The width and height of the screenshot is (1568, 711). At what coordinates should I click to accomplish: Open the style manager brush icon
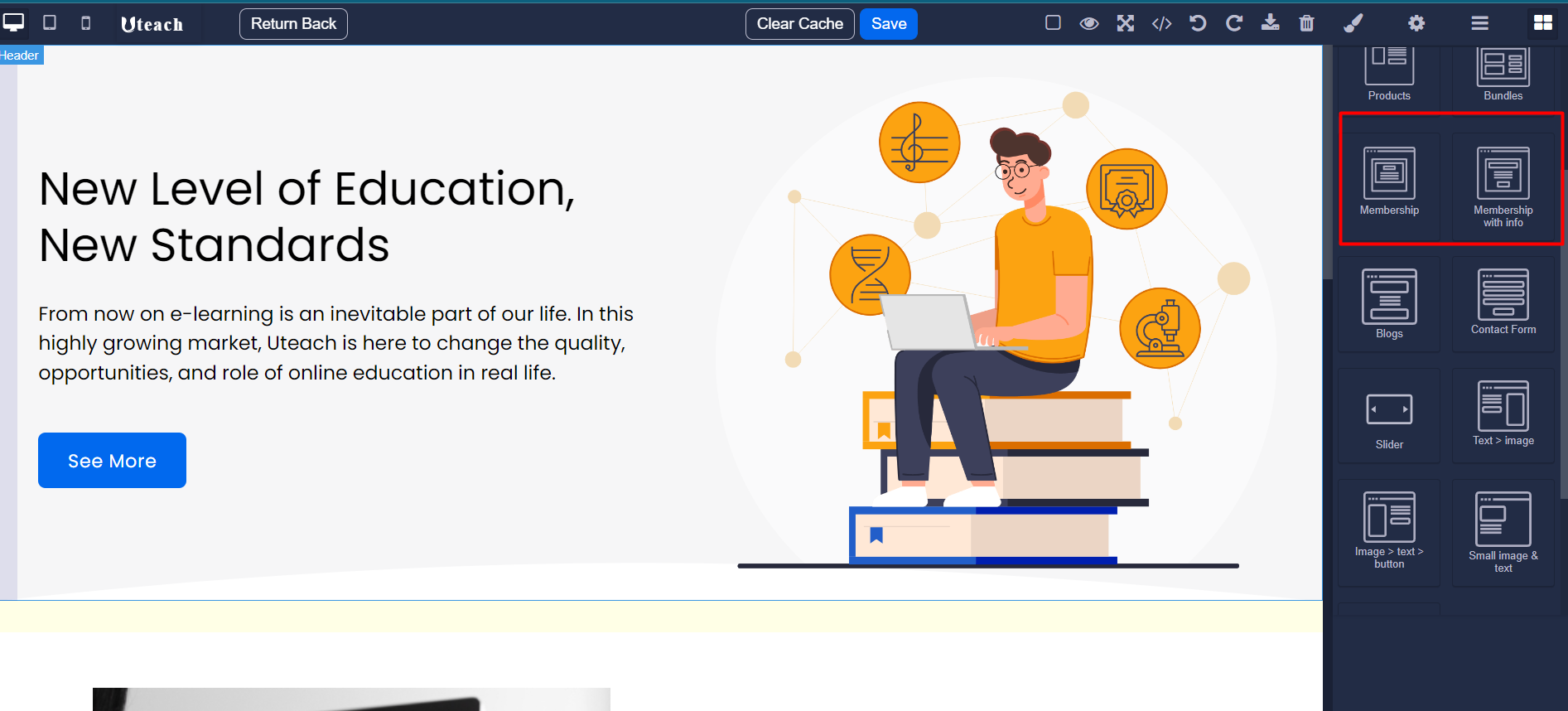[x=1353, y=23]
